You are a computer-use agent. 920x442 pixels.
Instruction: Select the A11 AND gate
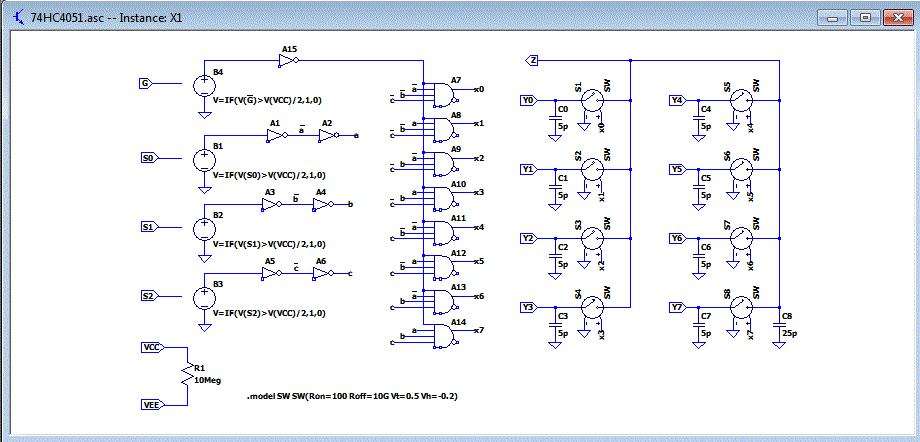[x=444, y=232]
